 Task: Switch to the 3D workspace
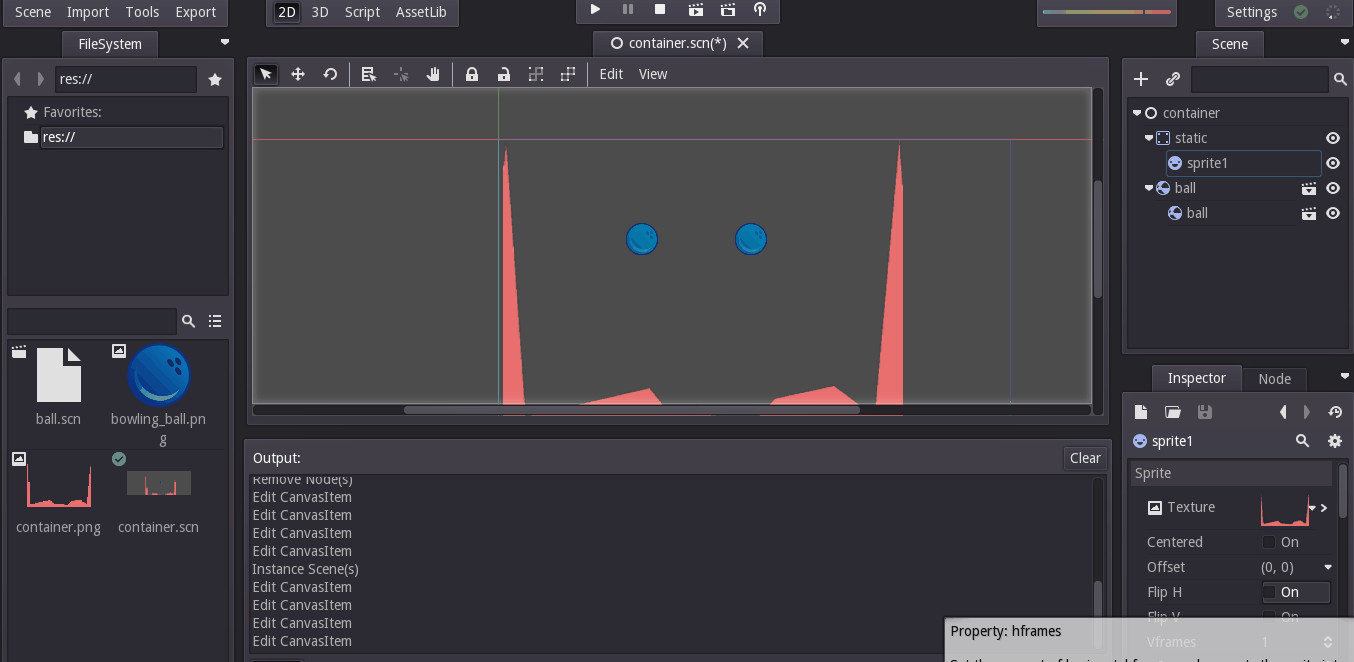tap(320, 12)
